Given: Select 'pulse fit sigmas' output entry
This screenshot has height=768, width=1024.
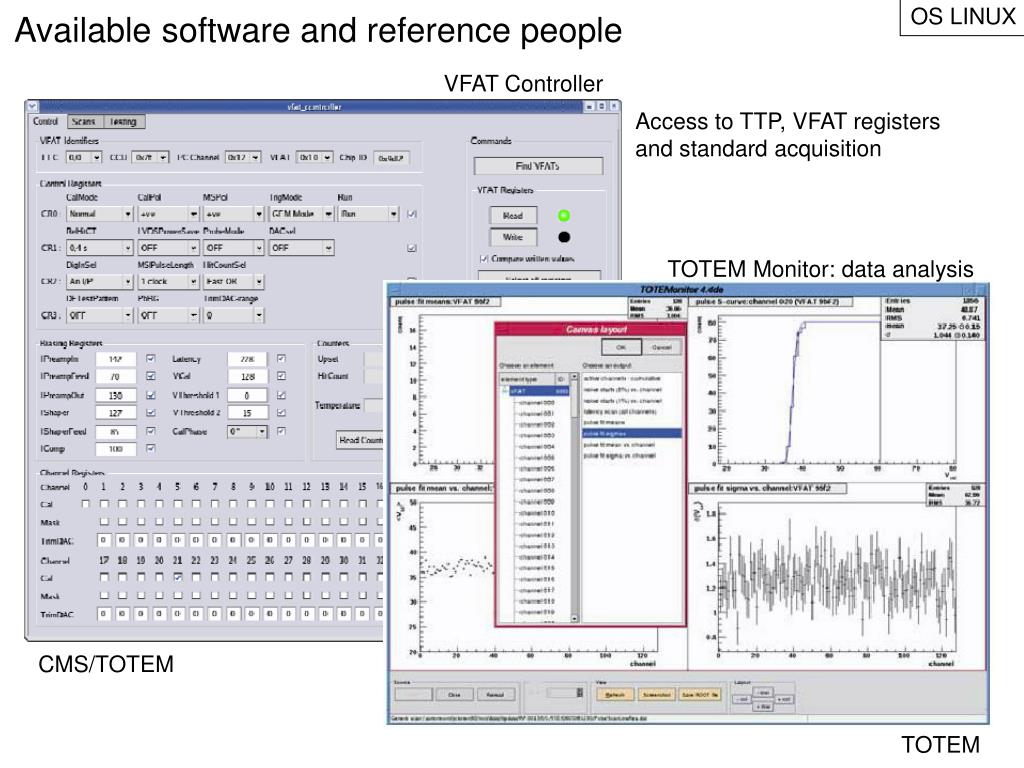Looking at the screenshot, I should (632, 433).
